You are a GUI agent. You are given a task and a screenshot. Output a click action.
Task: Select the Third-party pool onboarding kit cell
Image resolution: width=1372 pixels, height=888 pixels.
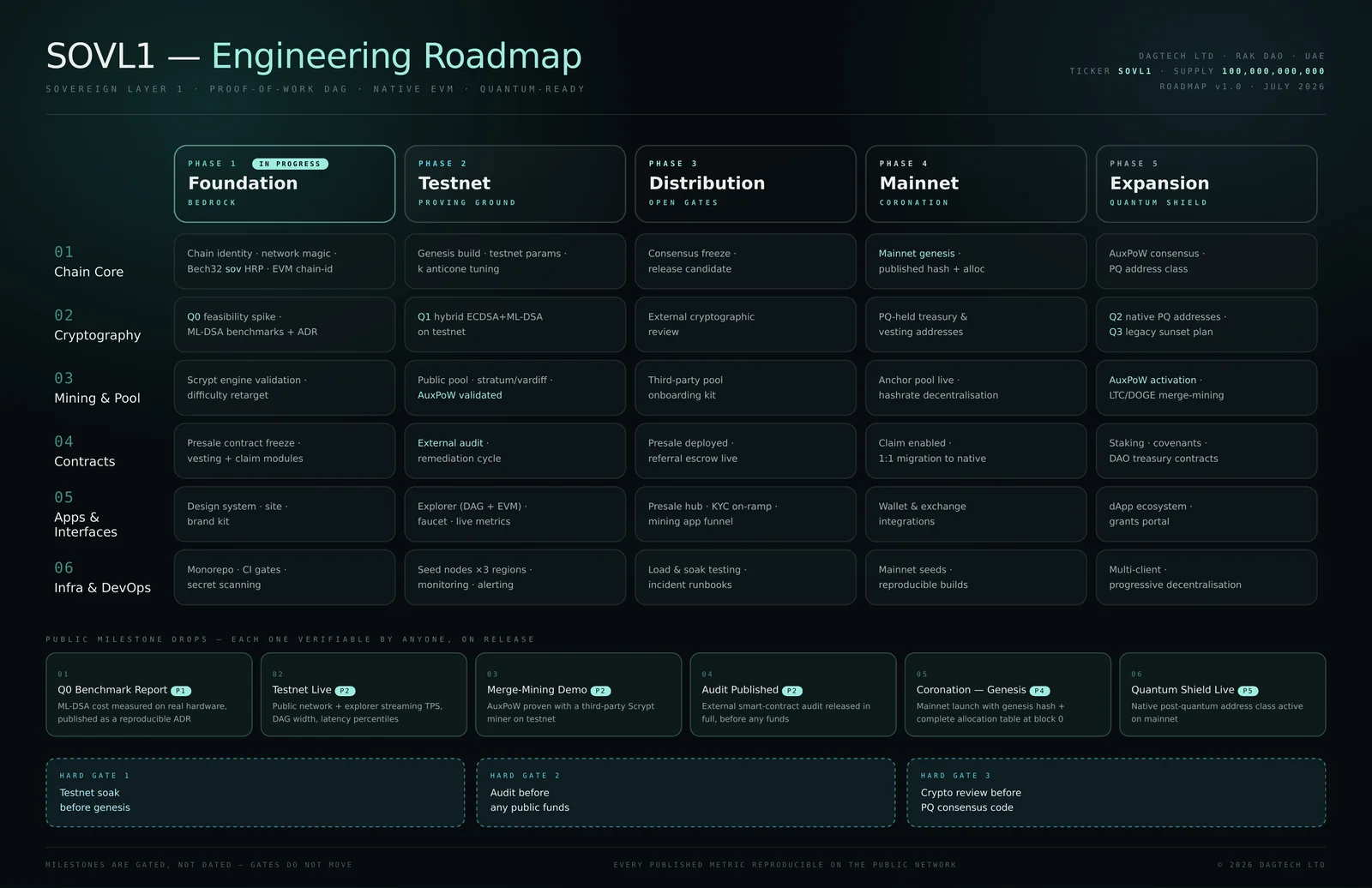(x=745, y=387)
